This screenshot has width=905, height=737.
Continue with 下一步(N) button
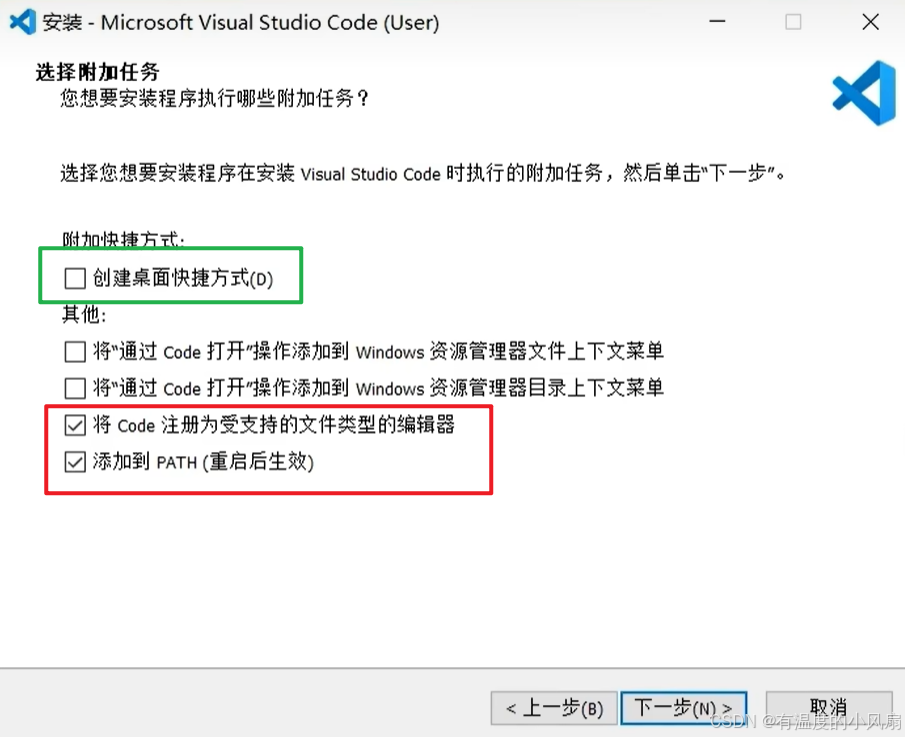[684, 708]
